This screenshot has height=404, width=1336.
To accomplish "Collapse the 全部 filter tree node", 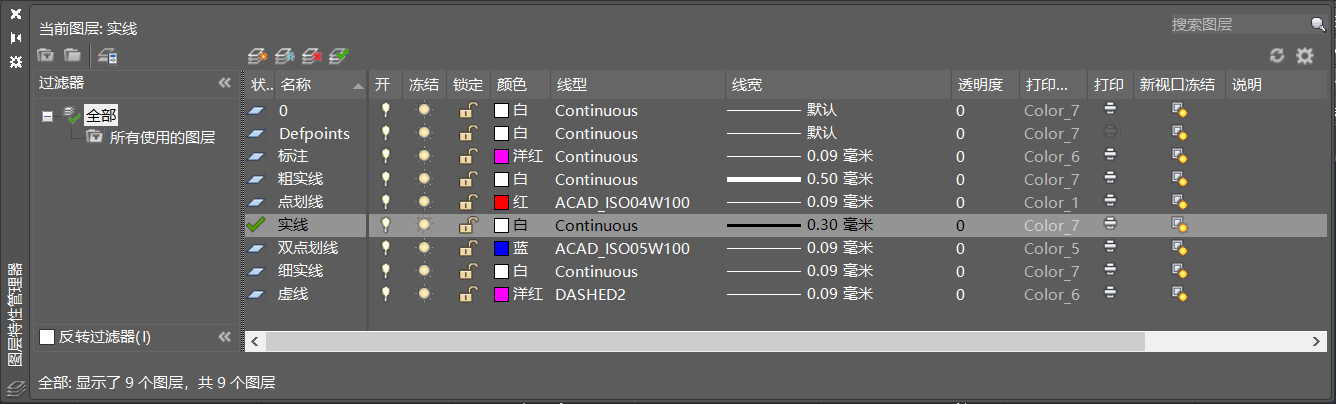I will pyautogui.click(x=47, y=116).
